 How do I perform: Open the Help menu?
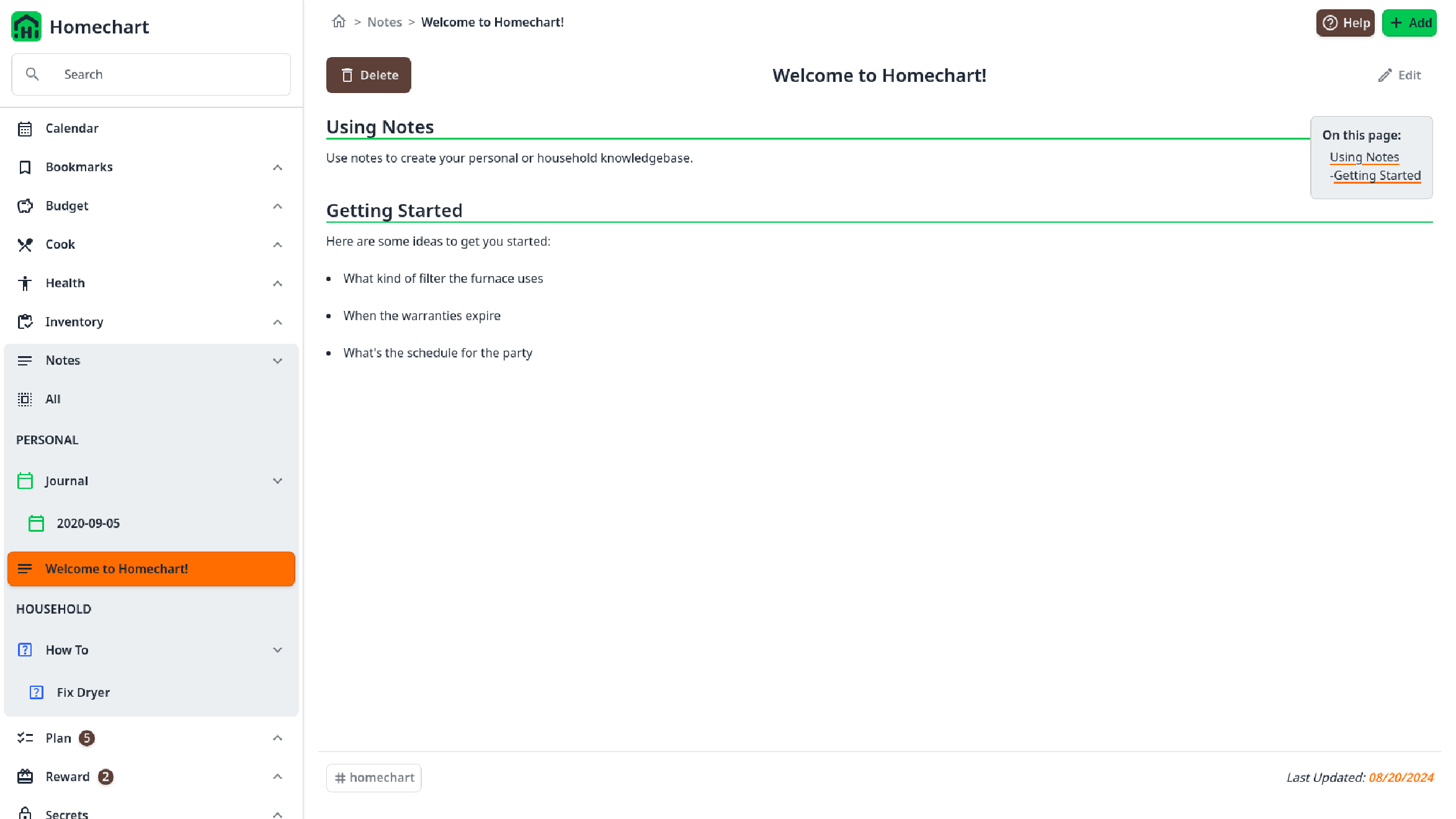(x=1345, y=22)
